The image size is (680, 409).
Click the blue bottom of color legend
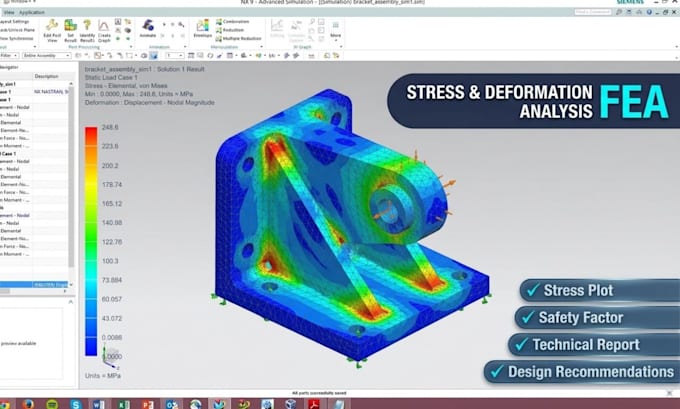click(x=91, y=345)
